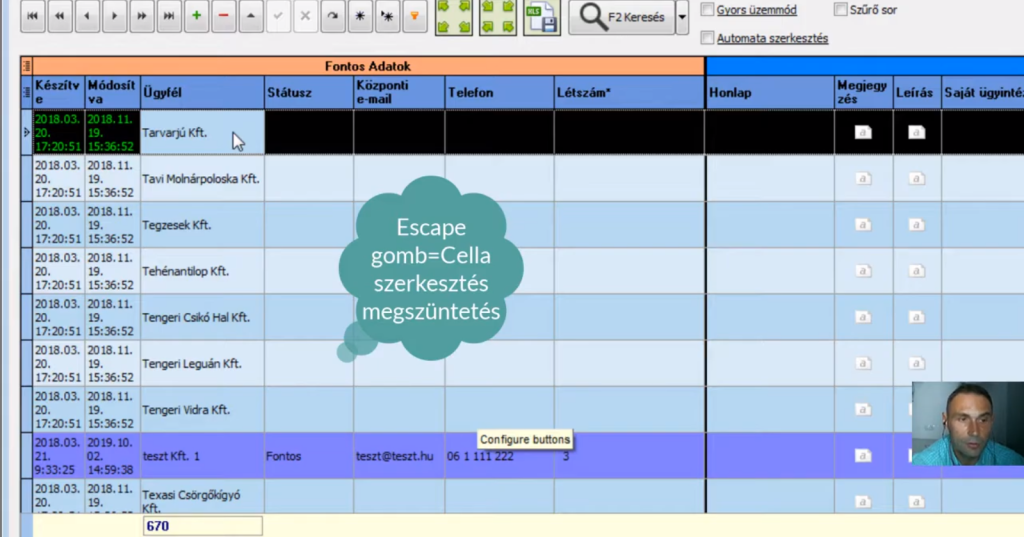Click the refresh data arrow icon
The image size is (1024, 537).
point(332,16)
